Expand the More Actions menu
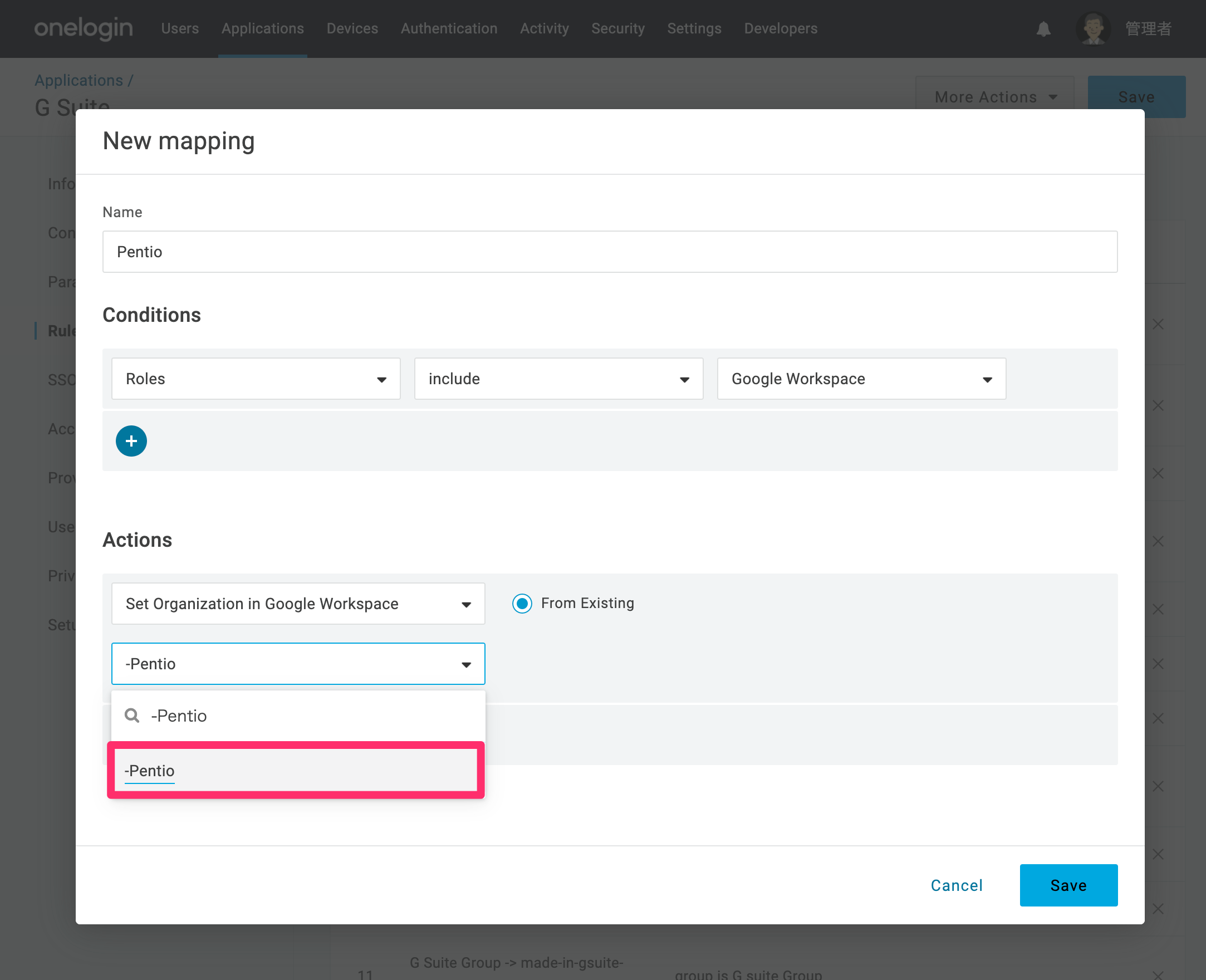This screenshot has height=980, width=1206. 995,97
